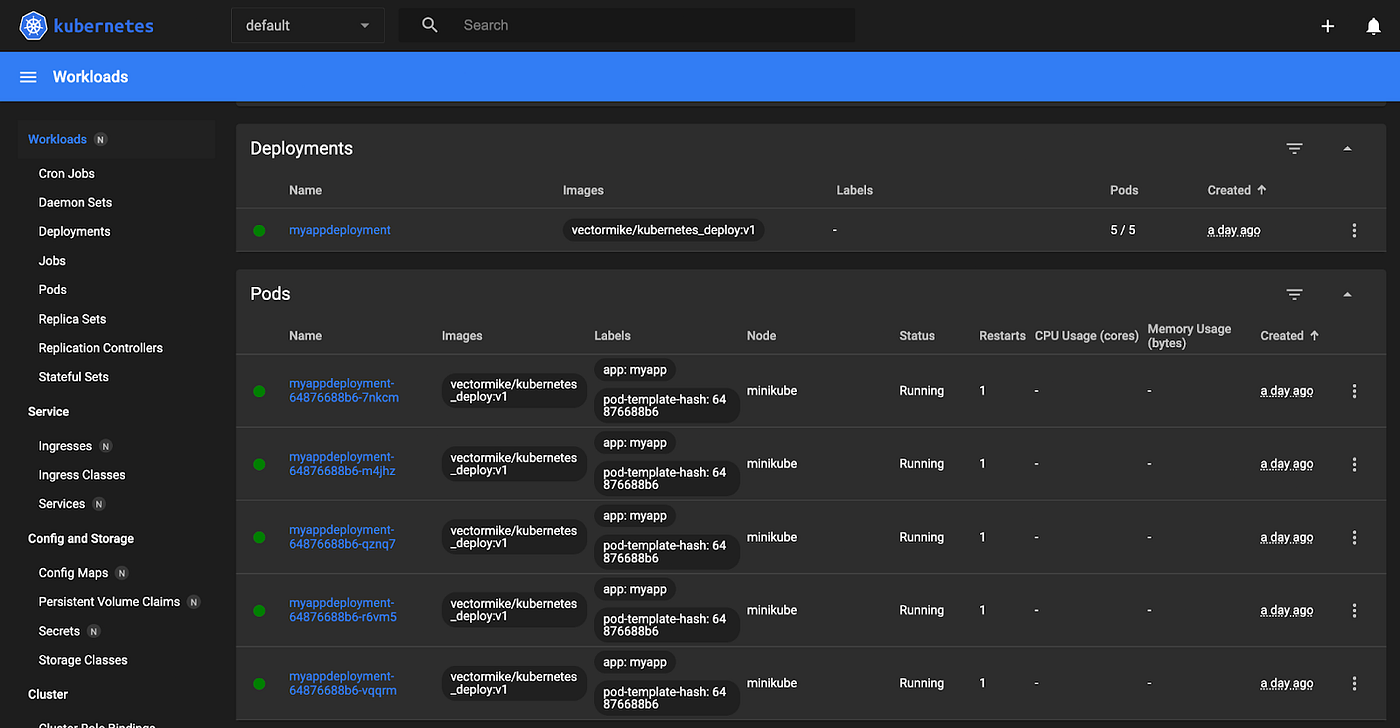This screenshot has height=728, width=1400.
Task: Click green status dot of myappdeployment
Action: [x=259, y=230]
